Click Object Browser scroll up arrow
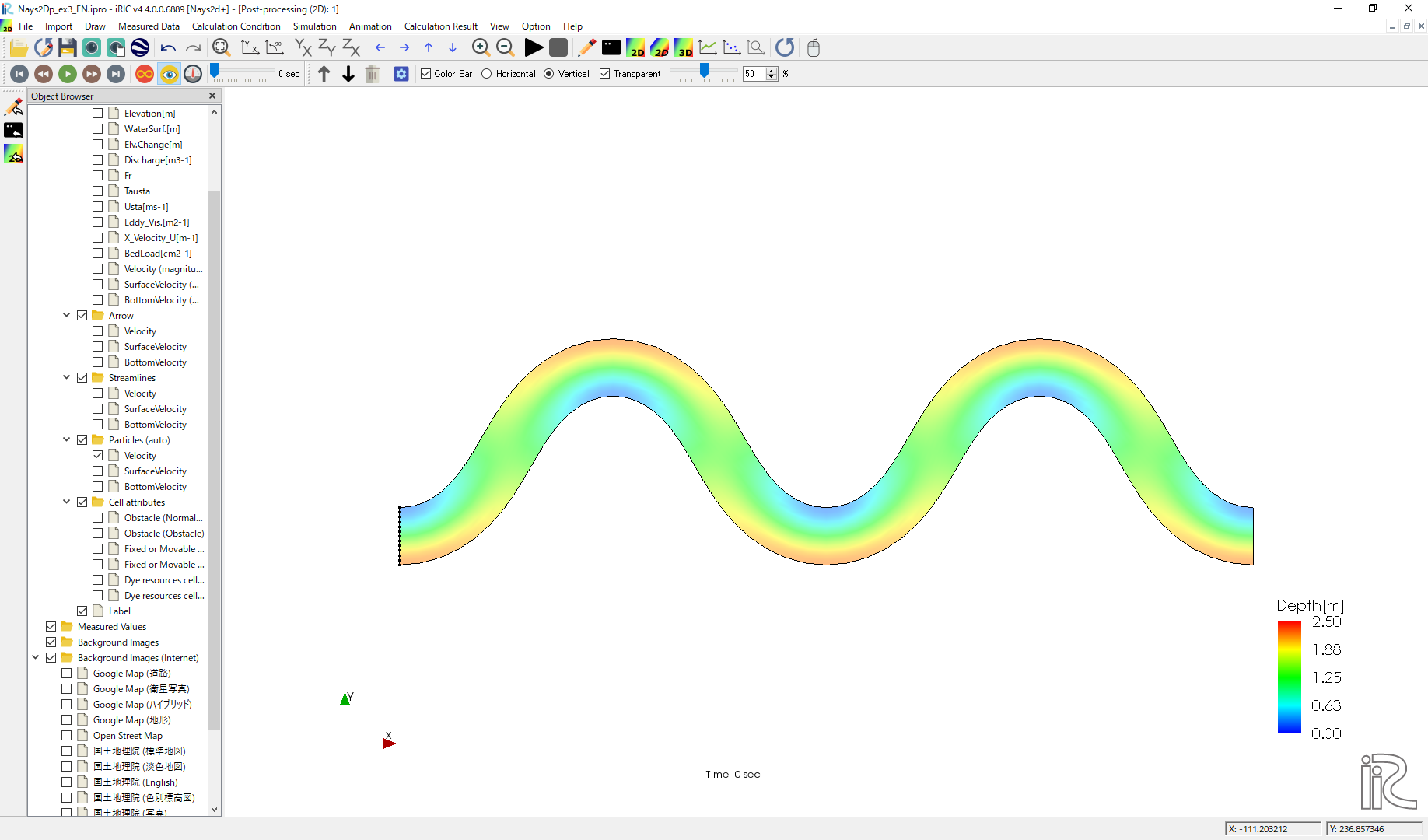The height and width of the screenshot is (840, 1428). pos(215,112)
